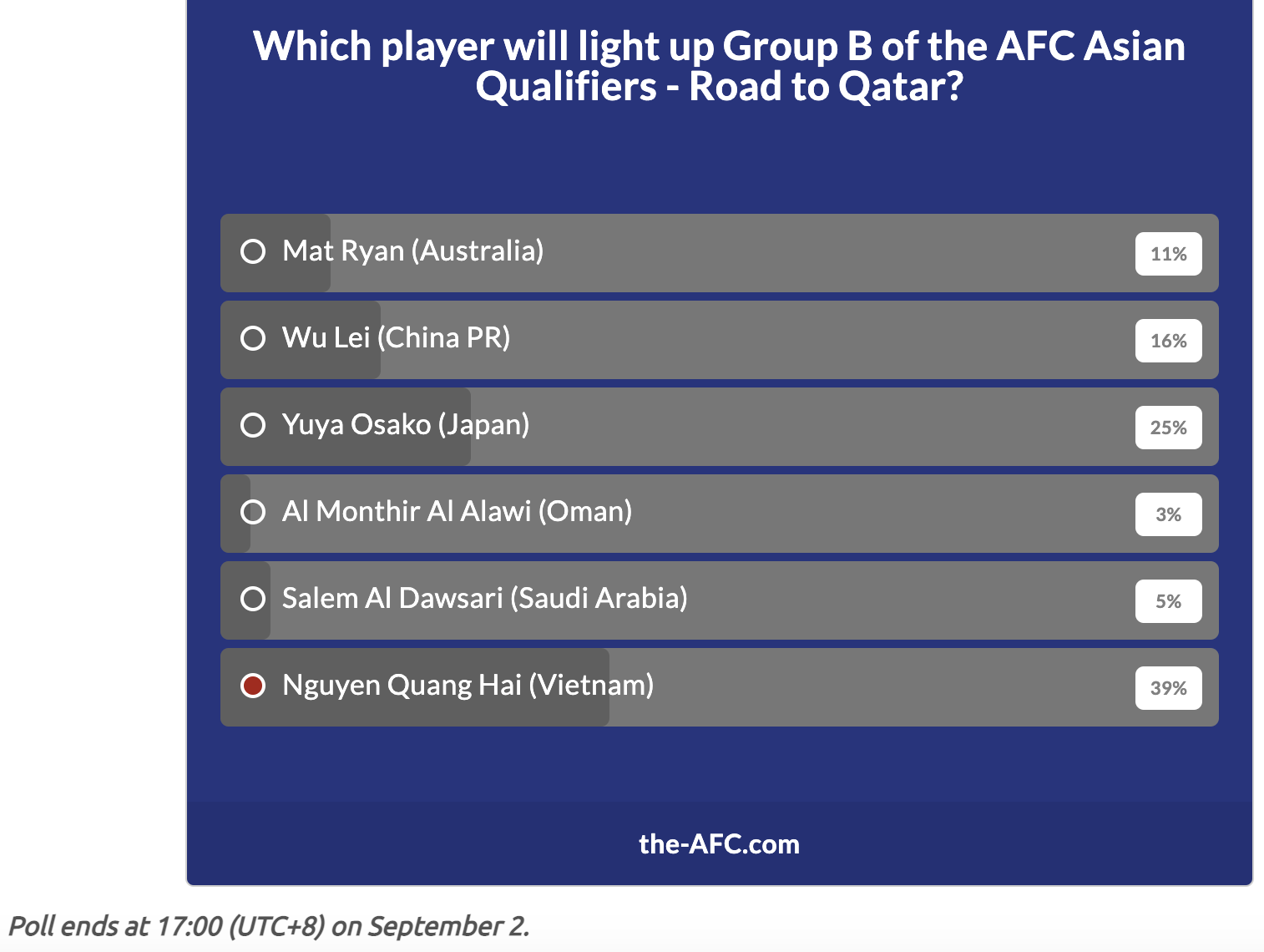The width and height of the screenshot is (1264, 952).
Task: Click the "Salem Al Dawsari (Saudi Arabia)" option text
Action: coord(485,599)
